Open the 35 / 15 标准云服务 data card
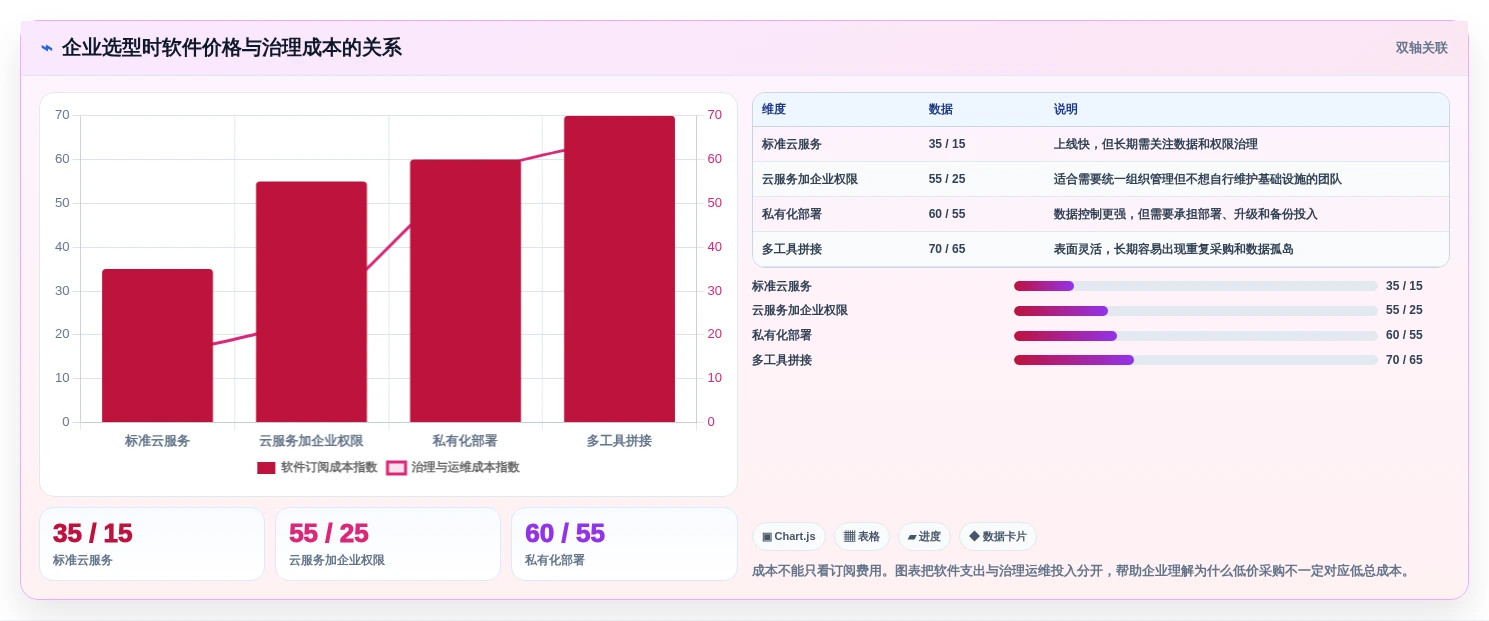Image resolution: width=1489 pixels, height=621 pixels. tap(152, 544)
